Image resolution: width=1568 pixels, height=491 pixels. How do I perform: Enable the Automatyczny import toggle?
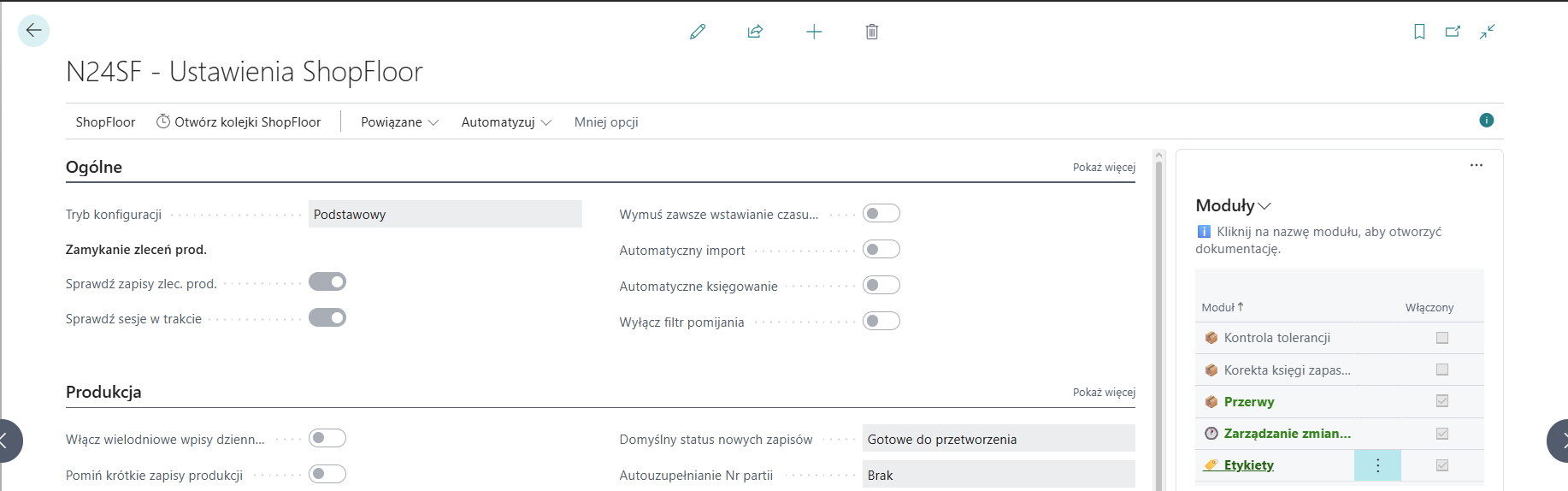click(881, 250)
